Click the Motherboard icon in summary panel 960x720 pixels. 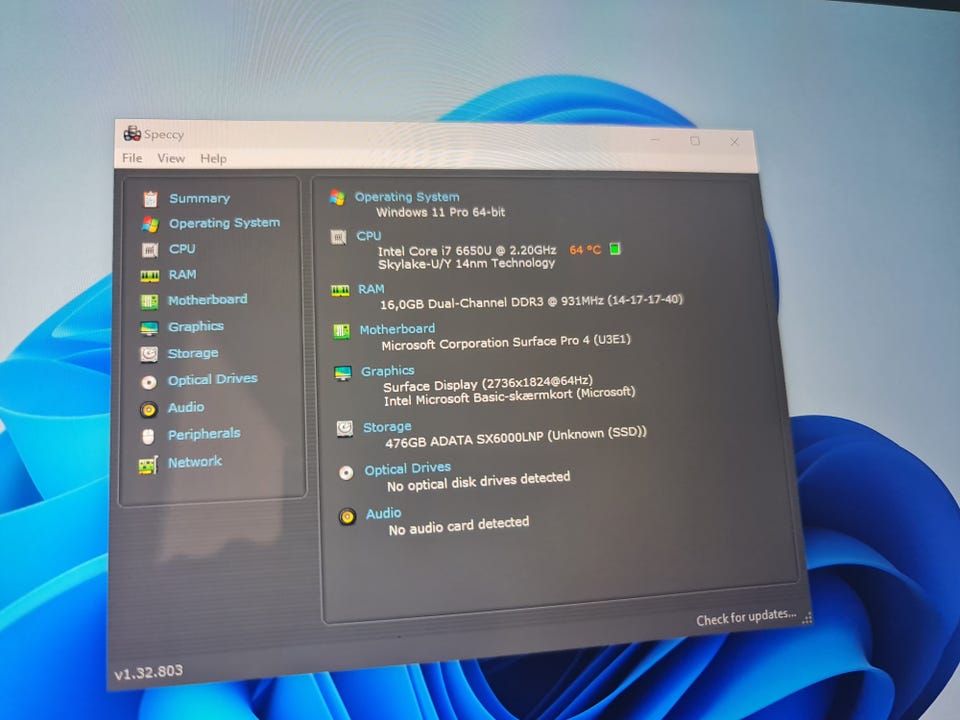click(342, 331)
